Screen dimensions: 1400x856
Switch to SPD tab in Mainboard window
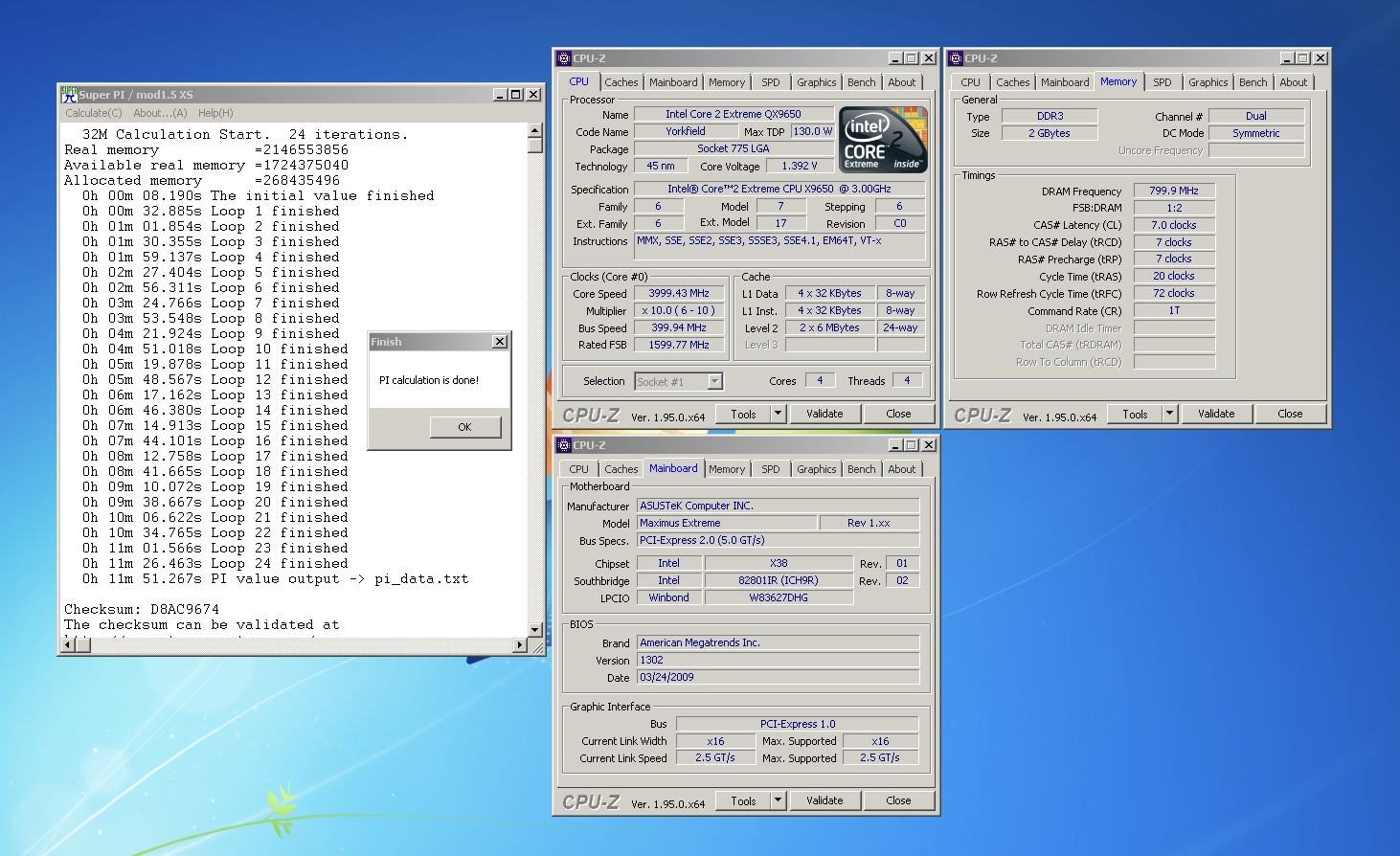(x=770, y=469)
